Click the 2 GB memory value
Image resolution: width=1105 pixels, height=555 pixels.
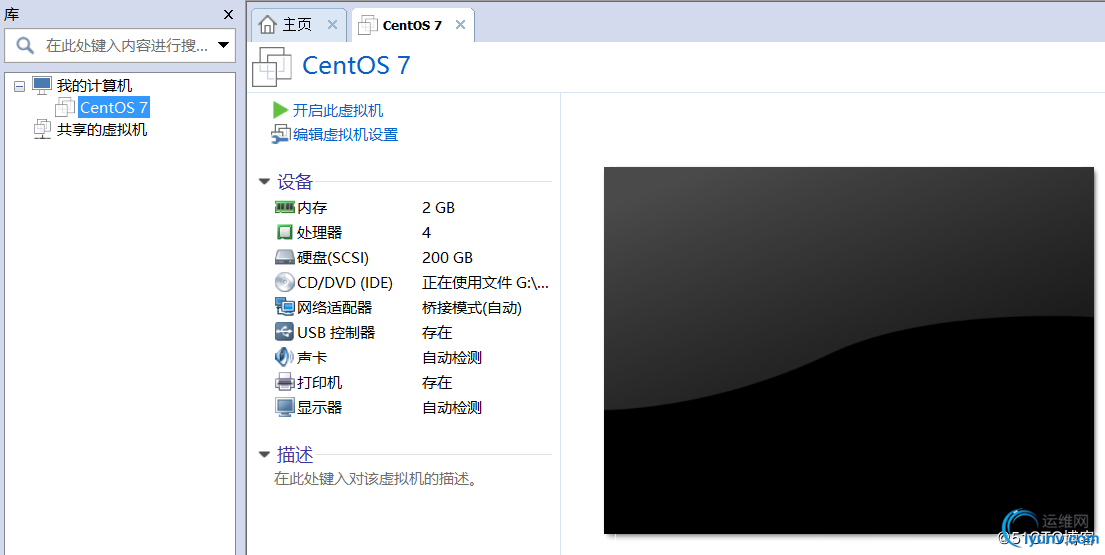438,207
